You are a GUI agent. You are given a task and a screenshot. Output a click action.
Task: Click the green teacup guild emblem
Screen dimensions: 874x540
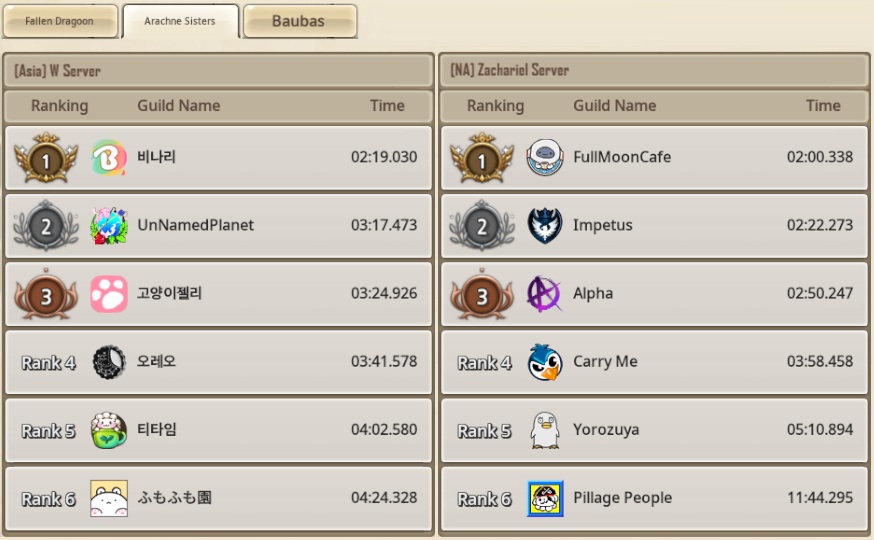pos(109,430)
